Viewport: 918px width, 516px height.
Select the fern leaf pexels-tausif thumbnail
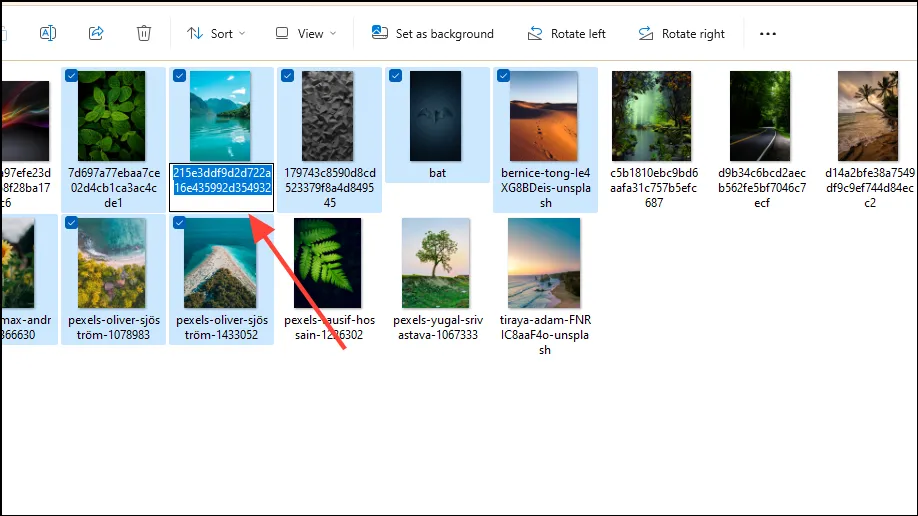coord(327,263)
